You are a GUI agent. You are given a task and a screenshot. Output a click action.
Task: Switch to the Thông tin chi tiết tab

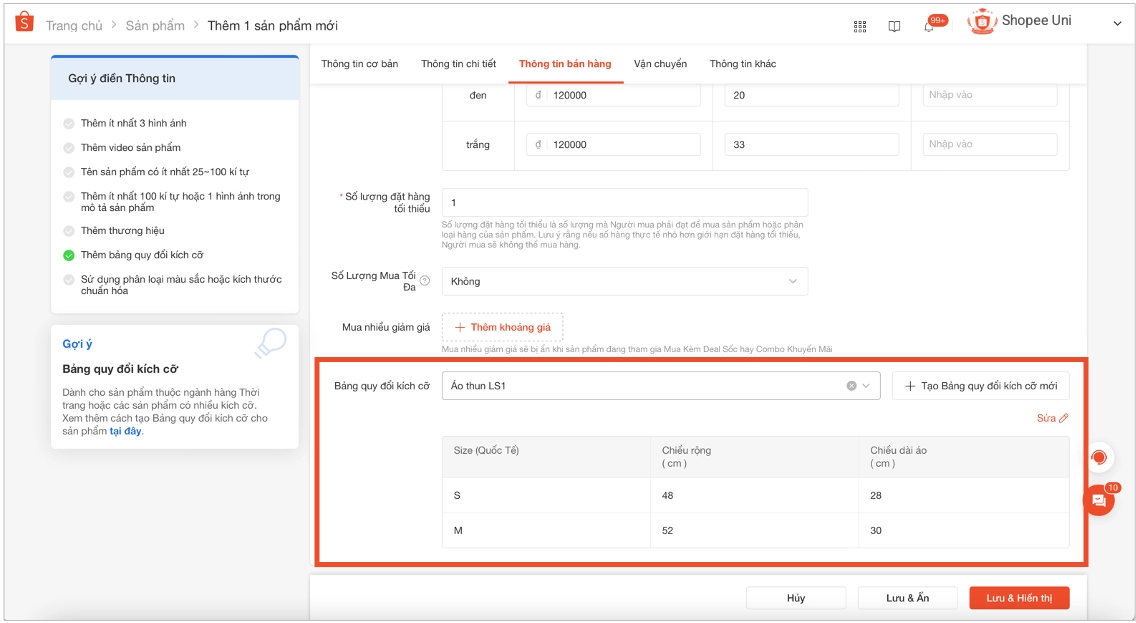(x=459, y=64)
